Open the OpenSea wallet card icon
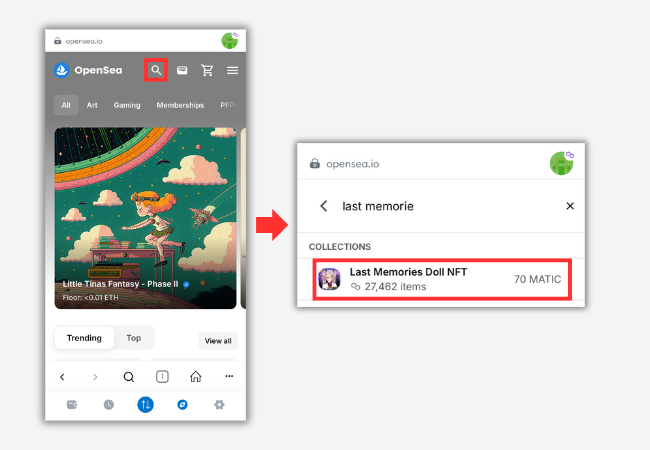This screenshot has height=450, width=650. pyautogui.click(x=182, y=70)
